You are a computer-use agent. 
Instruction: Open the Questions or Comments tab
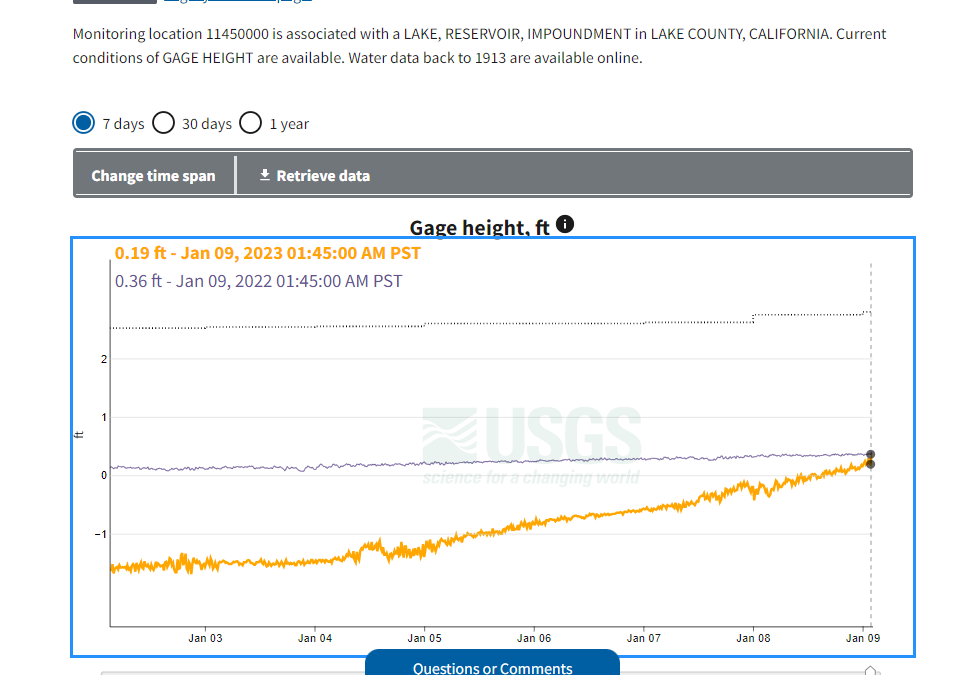(492, 667)
